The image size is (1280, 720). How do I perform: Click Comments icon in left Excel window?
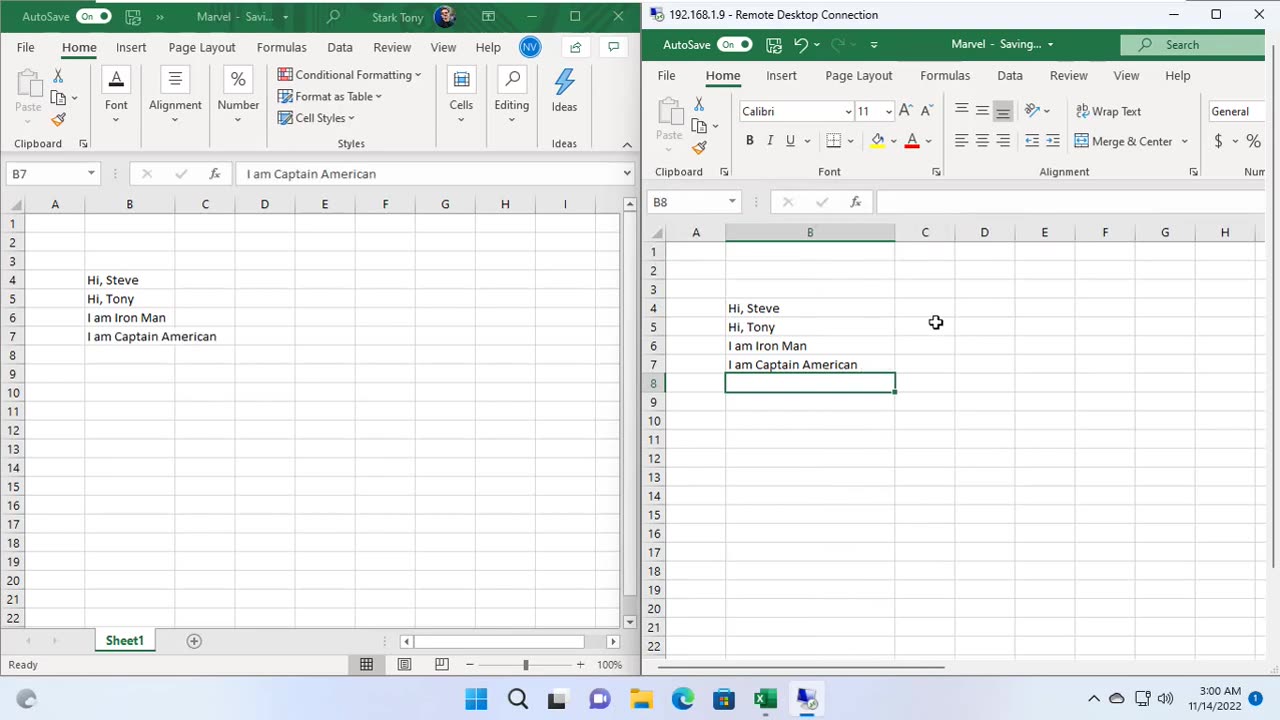pyautogui.click(x=615, y=47)
